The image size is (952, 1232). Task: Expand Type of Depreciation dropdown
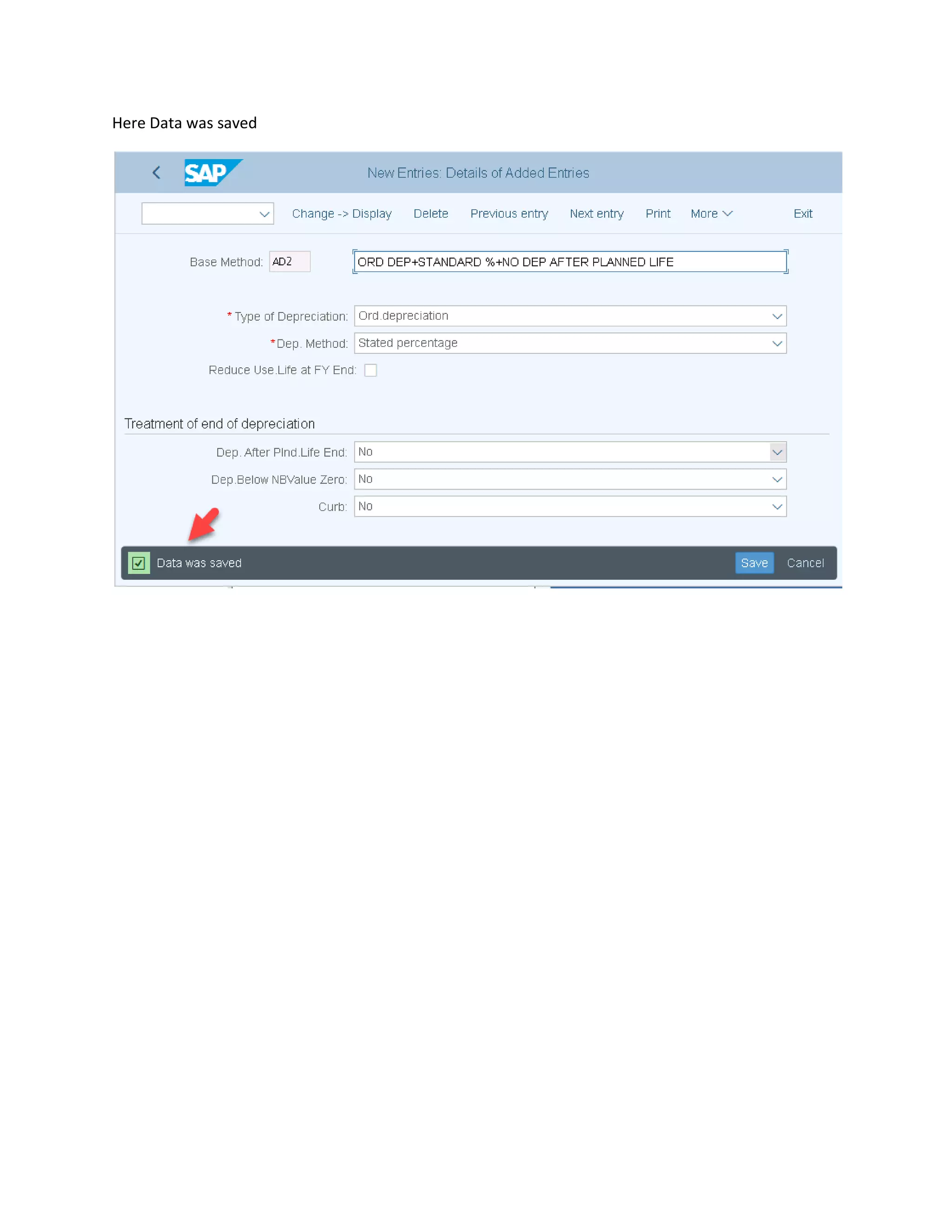[x=777, y=317]
